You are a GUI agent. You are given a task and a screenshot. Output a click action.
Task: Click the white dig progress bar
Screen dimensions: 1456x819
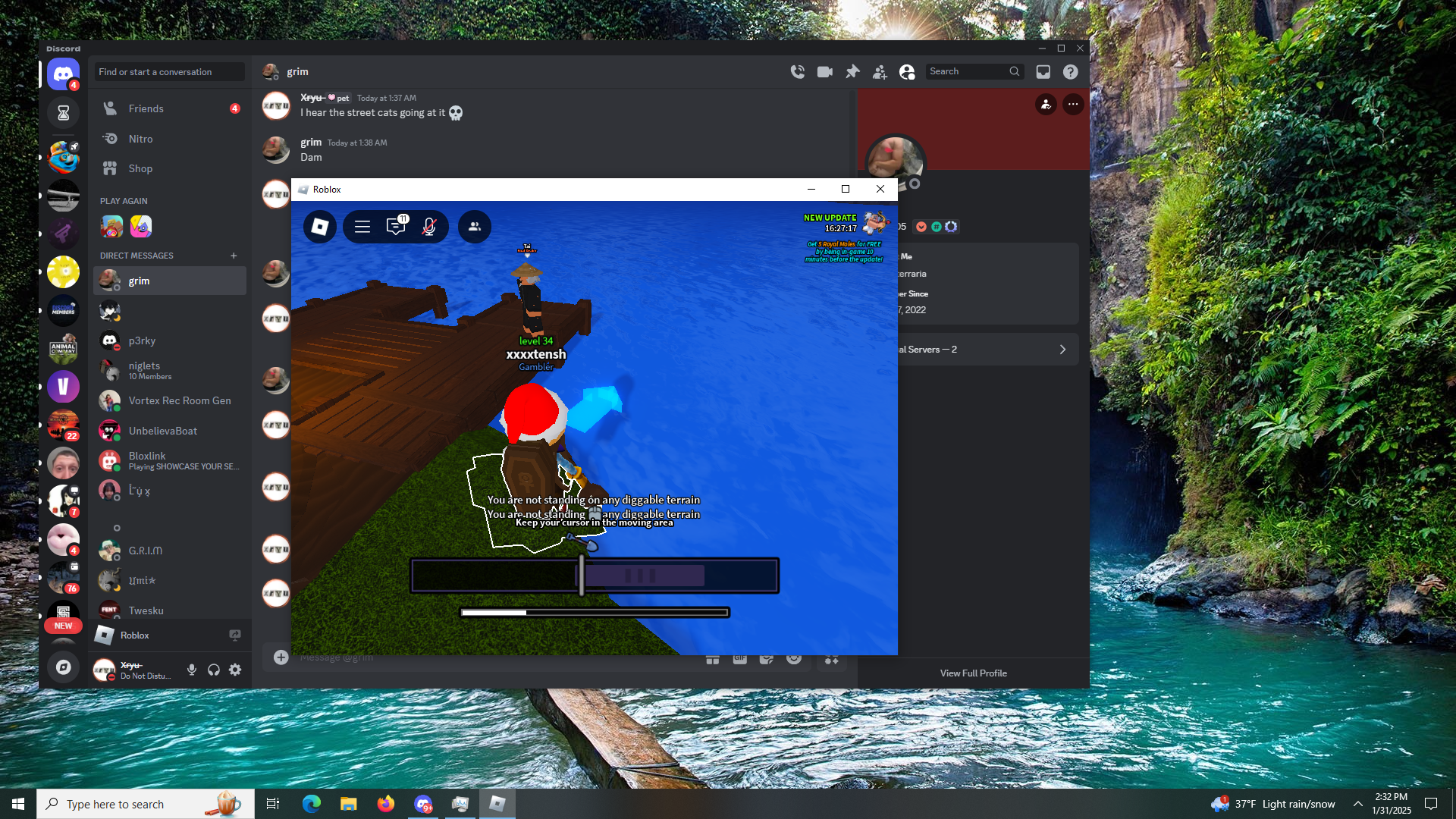(494, 613)
